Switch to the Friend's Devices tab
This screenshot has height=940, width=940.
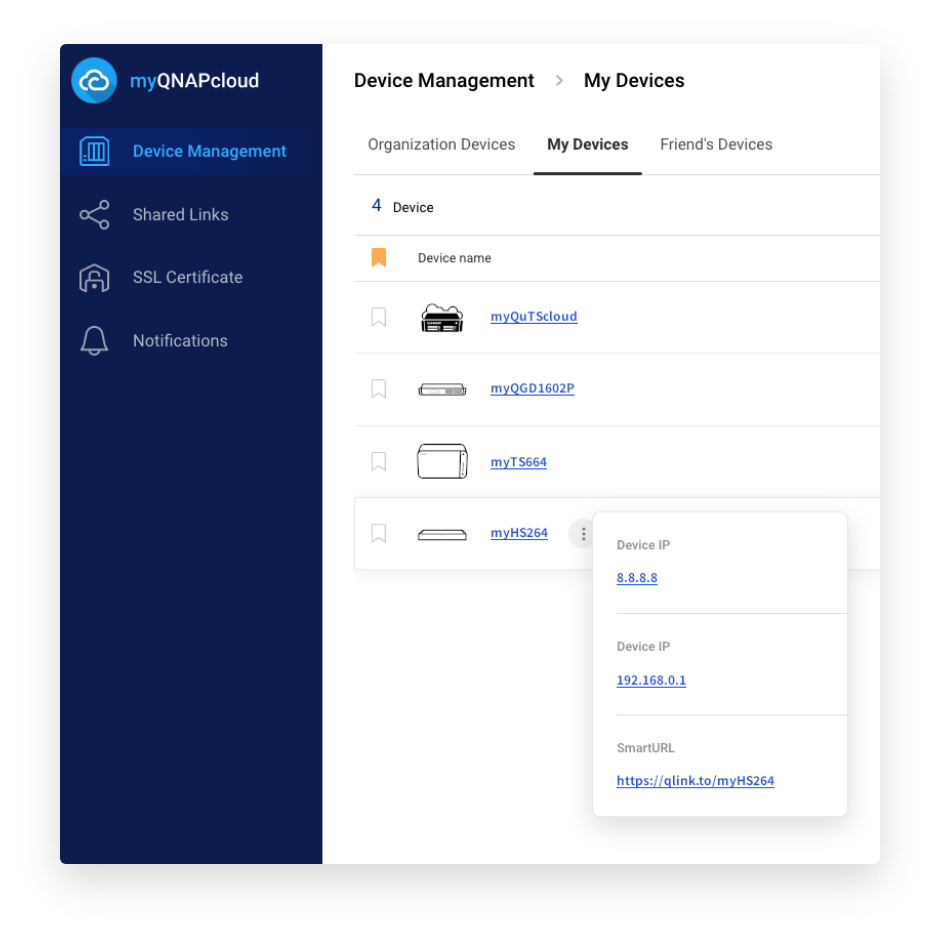point(716,145)
